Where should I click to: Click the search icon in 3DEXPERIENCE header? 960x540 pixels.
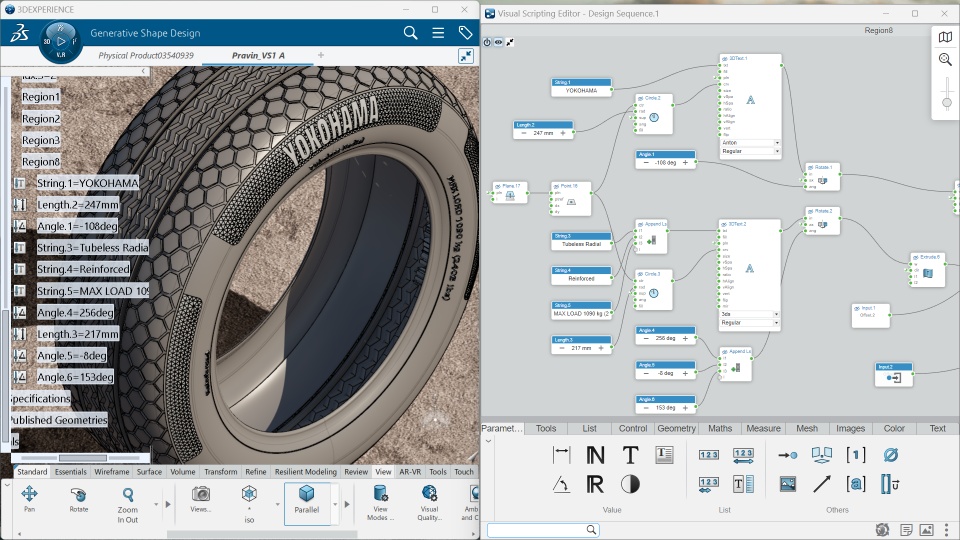click(x=410, y=33)
